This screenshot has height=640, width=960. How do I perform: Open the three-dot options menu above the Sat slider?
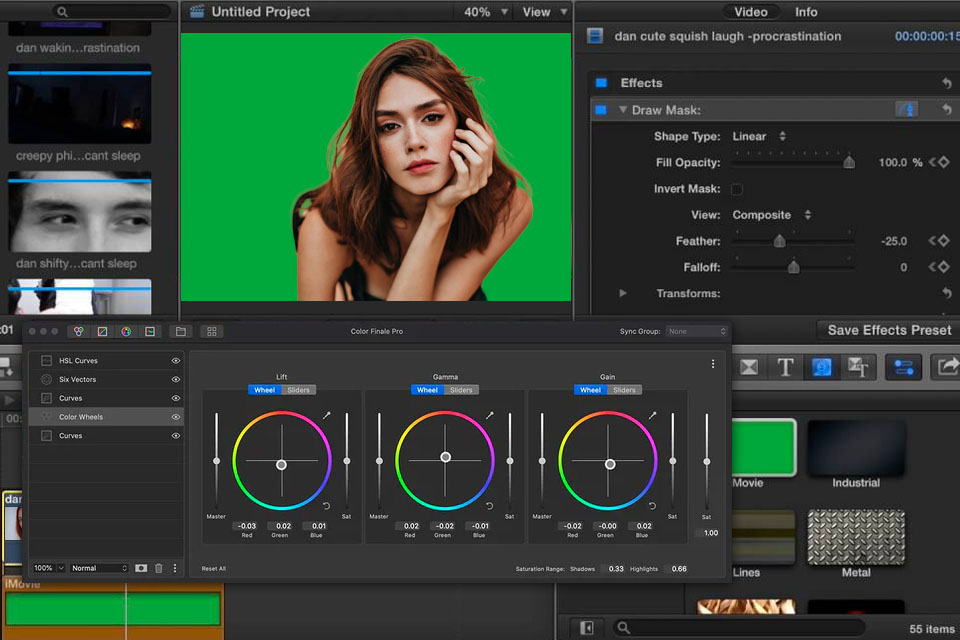(x=713, y=364)
